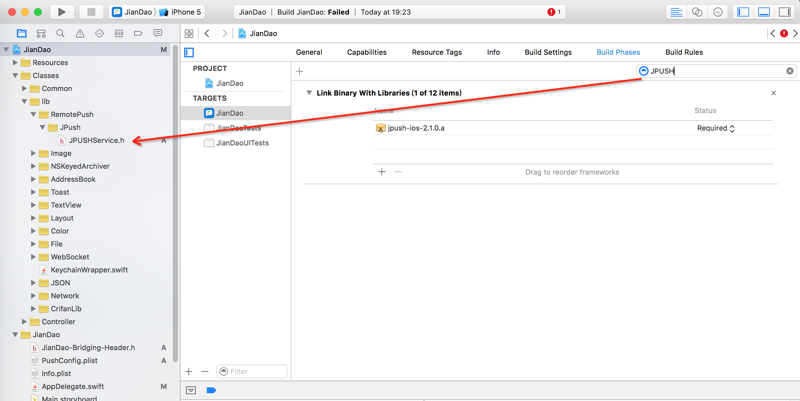Stop the running build
This screenshot has height=401, width=800.
click(x=91, y=12)
